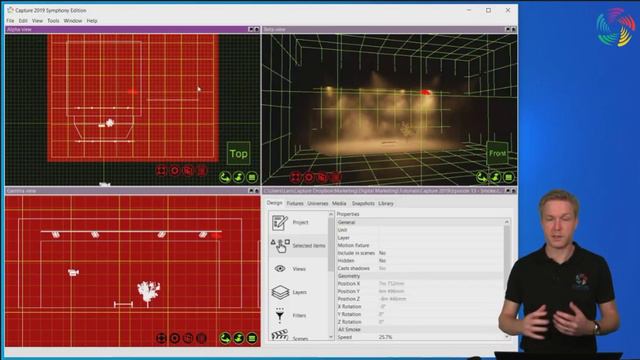Switch to the Library tab
640x360 pixels.
(386, 203)
